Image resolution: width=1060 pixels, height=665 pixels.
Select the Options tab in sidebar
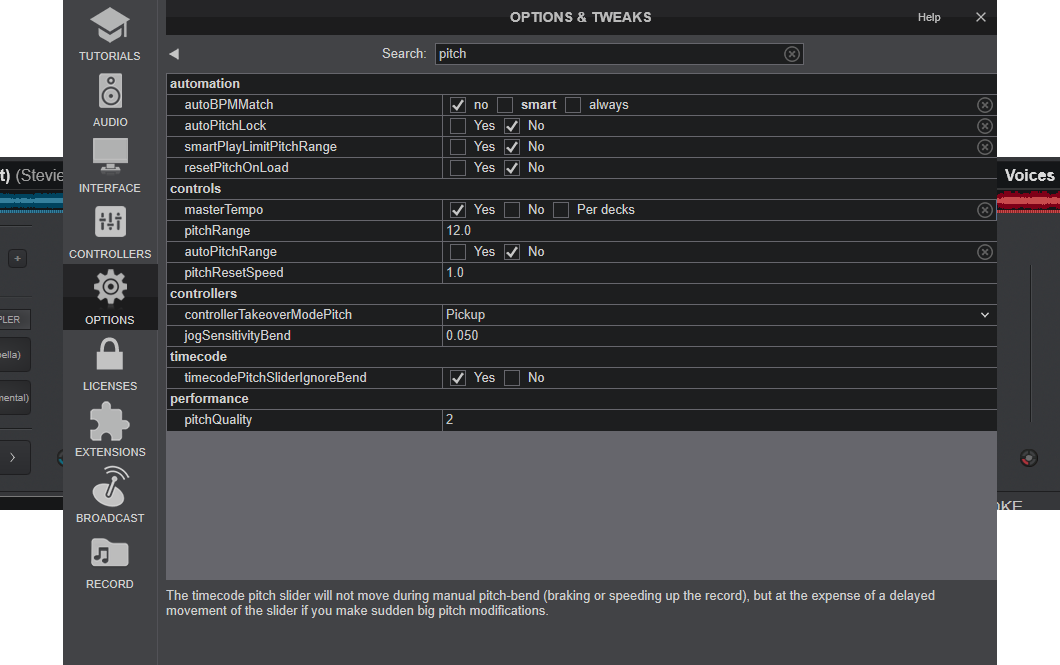[x=110, y=297]
